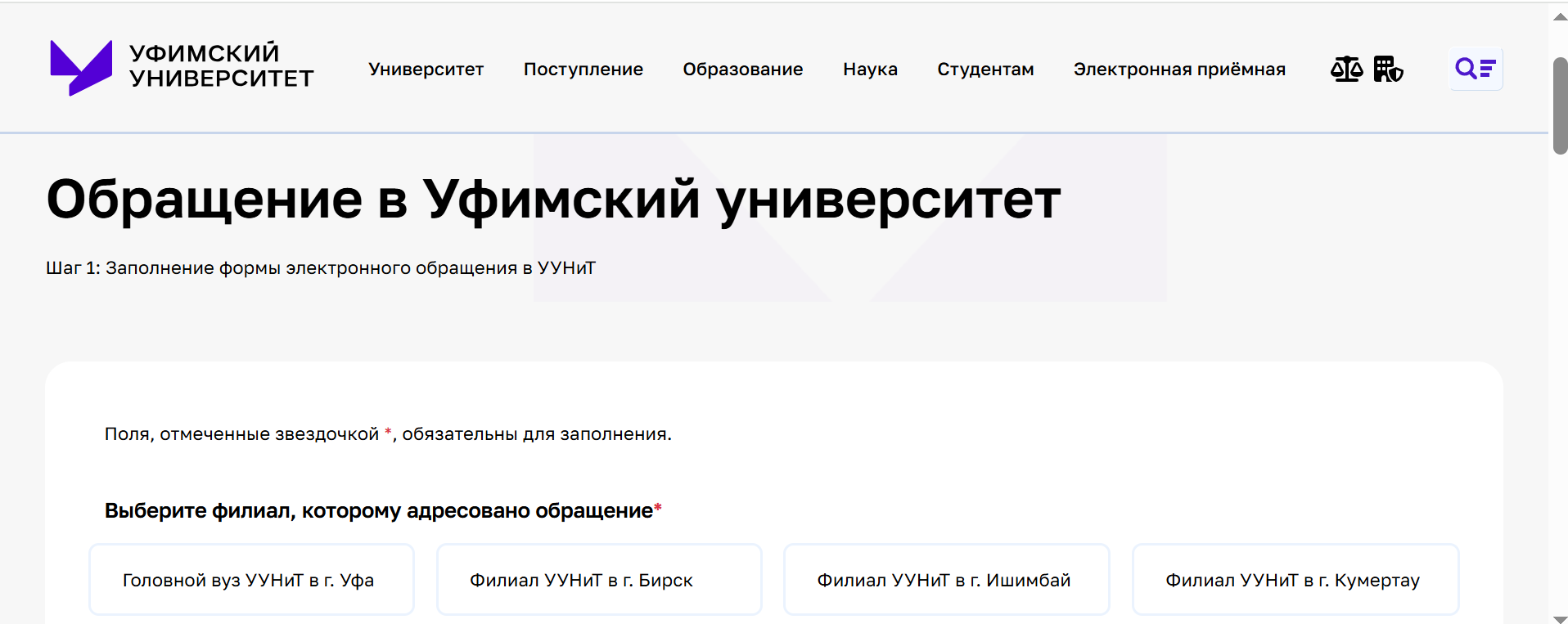Expand the Университет navigation menu
This screenshot has height=624, width=1568.
click(x=426, y=70)
